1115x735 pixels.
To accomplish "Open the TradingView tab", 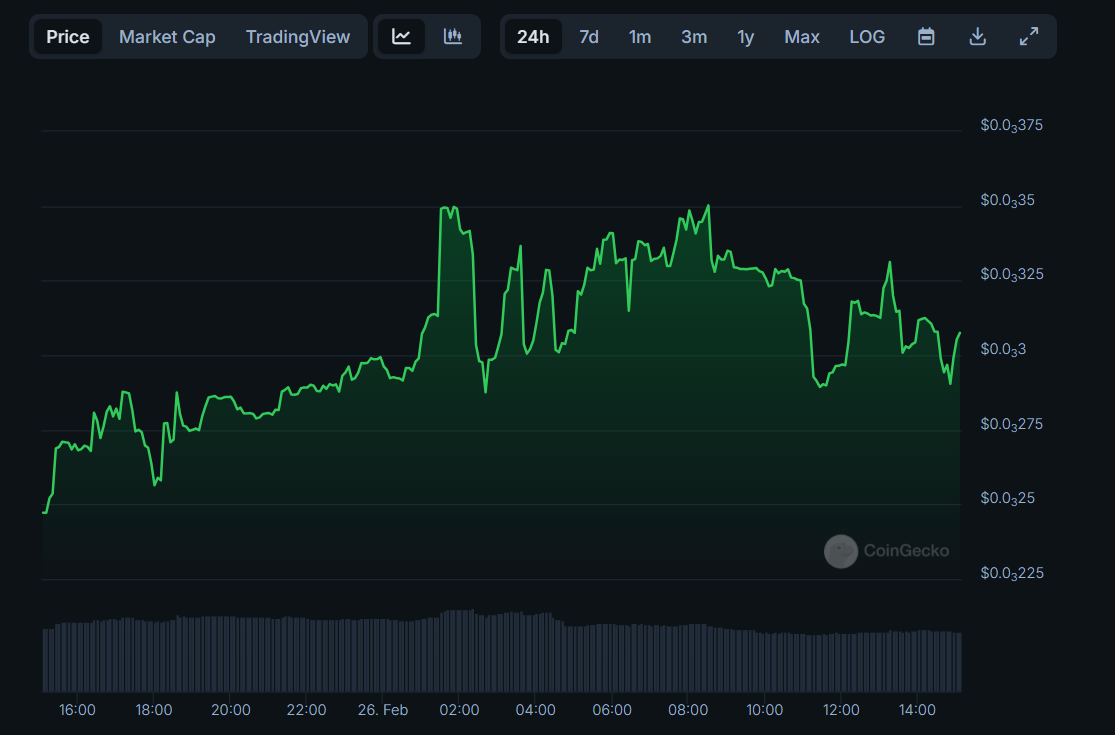I will point(298,37).
